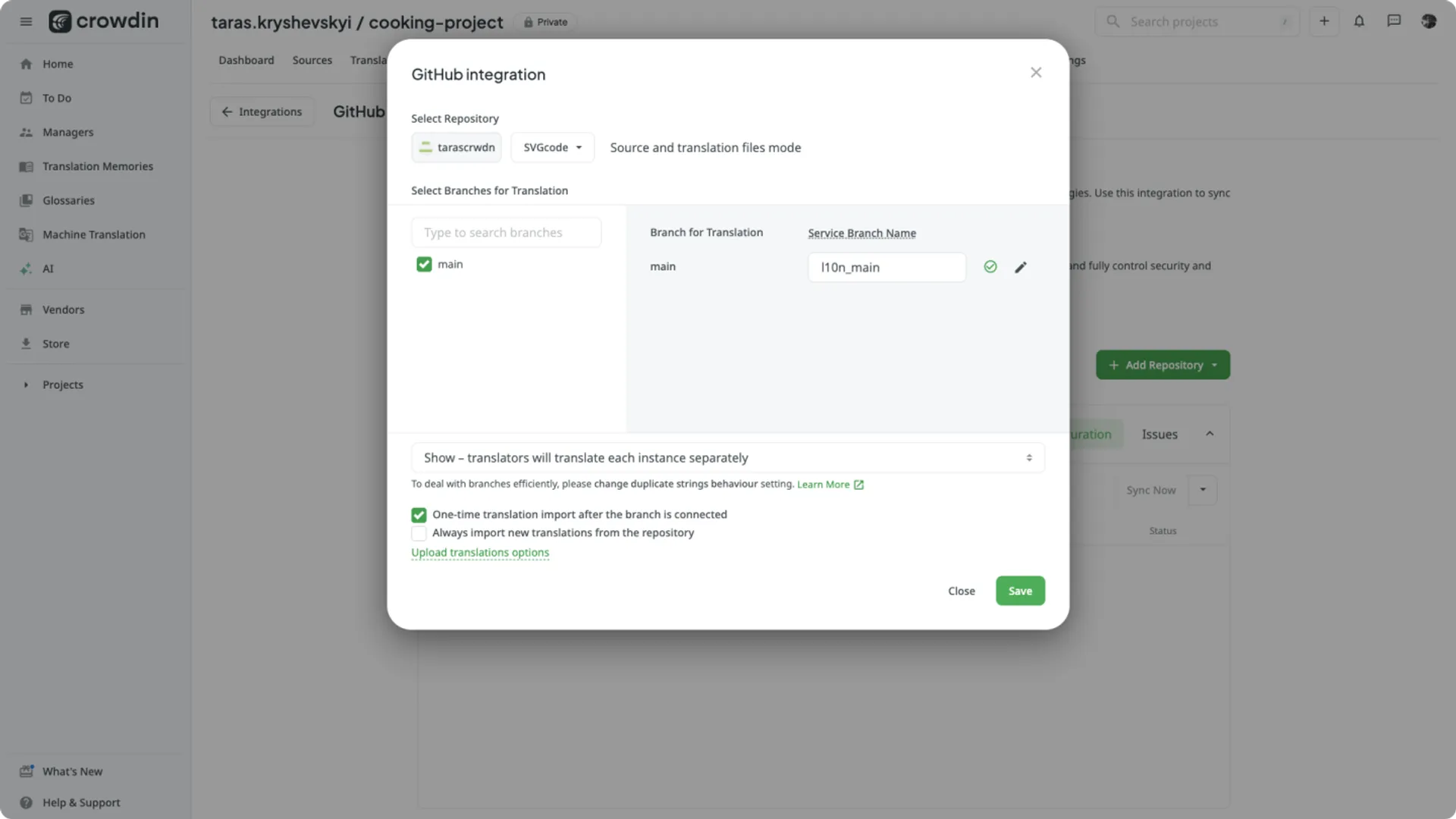Enable Always import new translations checkbox

[x=419, y=533]
